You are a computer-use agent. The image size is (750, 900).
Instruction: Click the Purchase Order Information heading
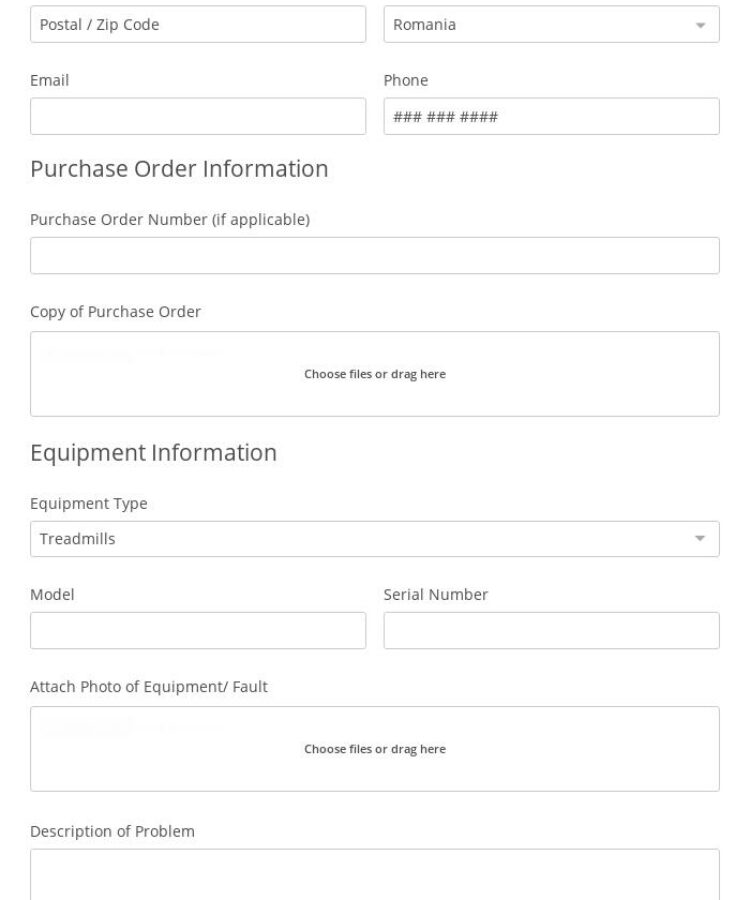(x=180, y=168)
